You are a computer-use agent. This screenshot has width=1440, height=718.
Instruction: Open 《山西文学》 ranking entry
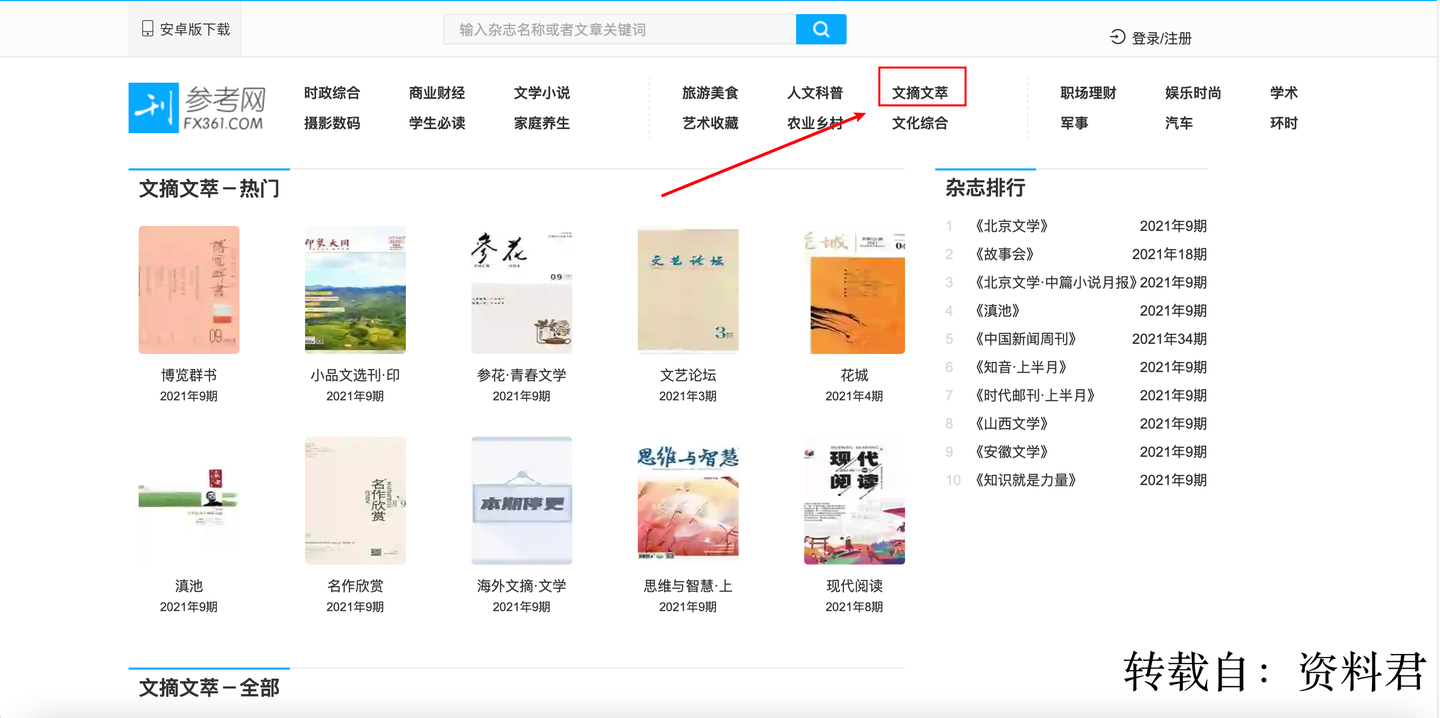point(1011,423)
